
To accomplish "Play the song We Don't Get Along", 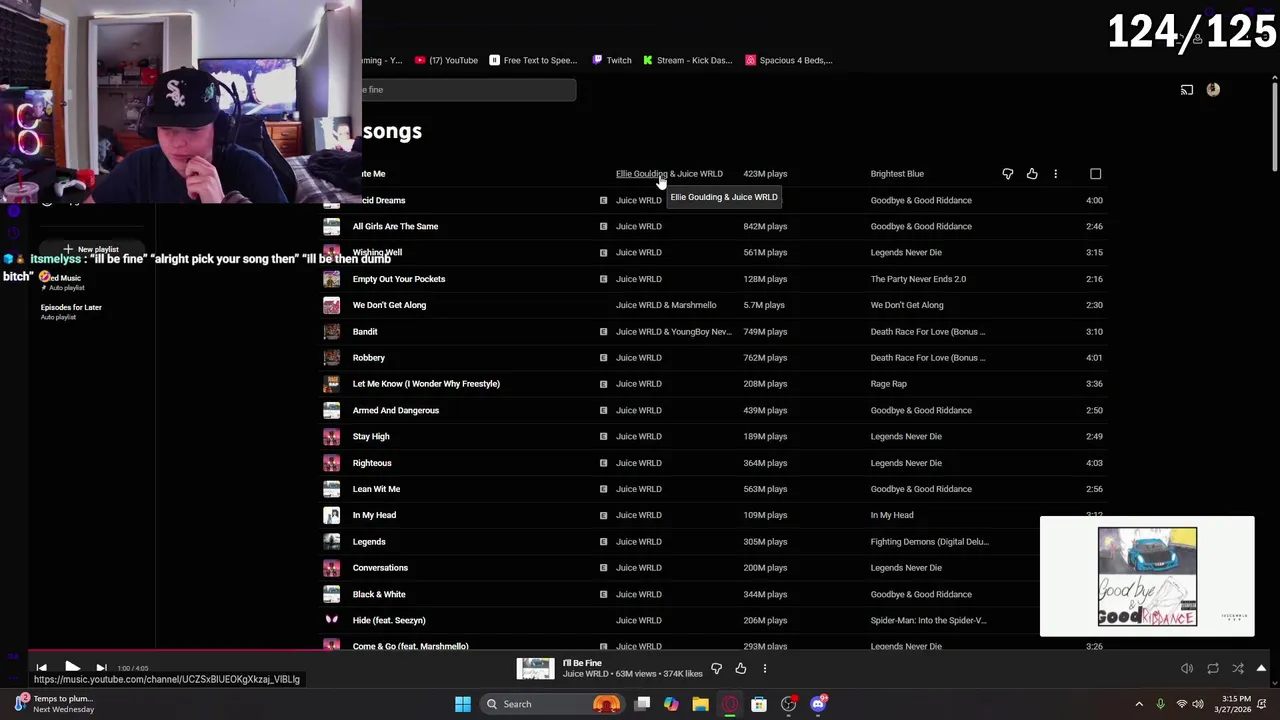I will click(389, 305).
